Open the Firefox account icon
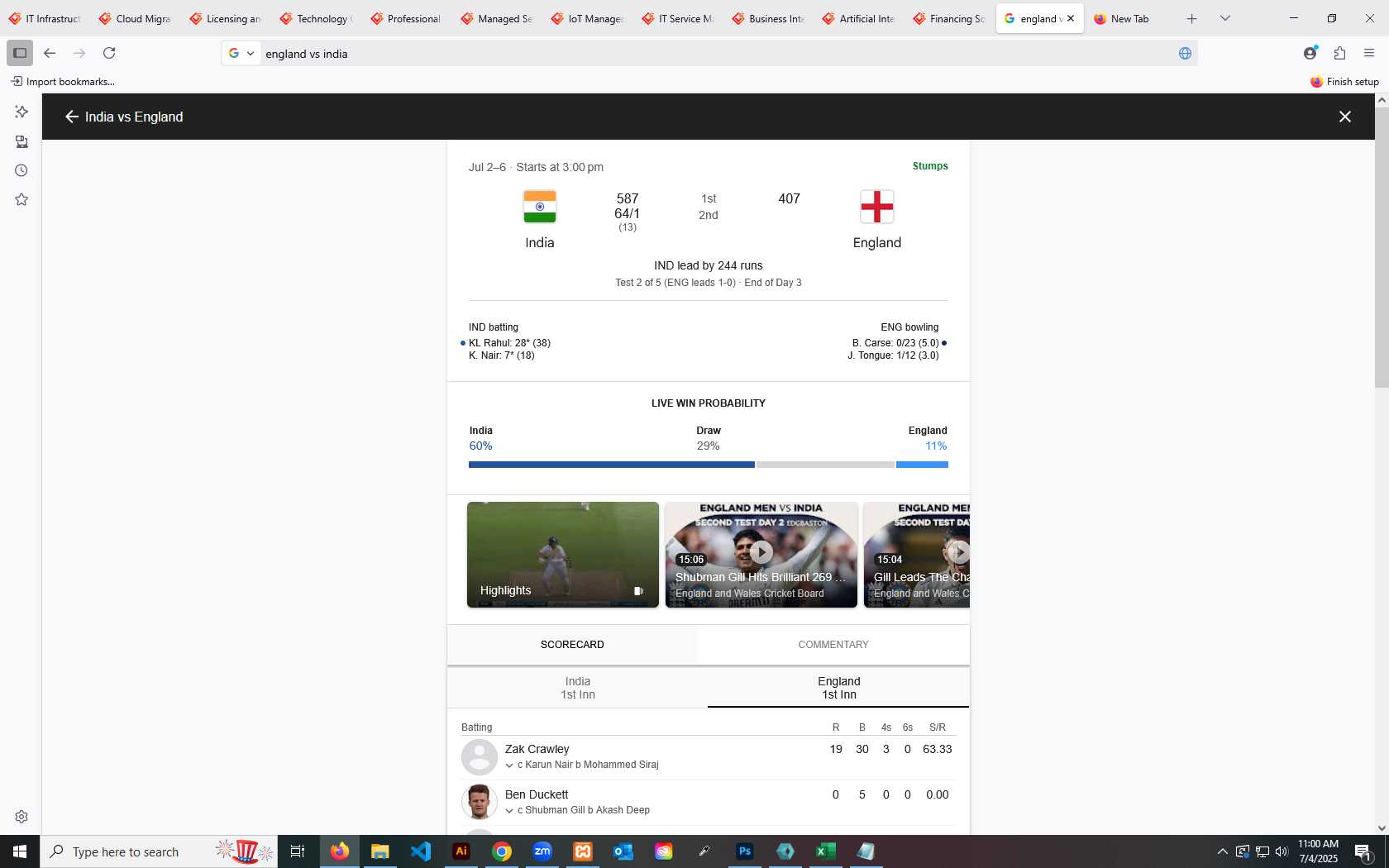 point(1310,53)
